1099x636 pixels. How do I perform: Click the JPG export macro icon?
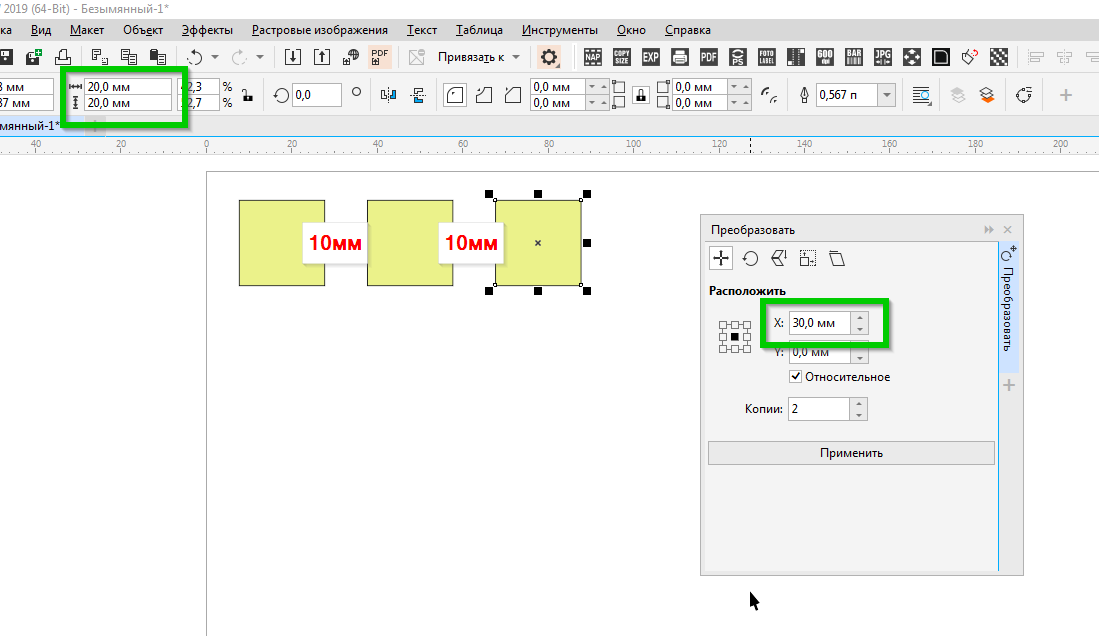point(883,57)
